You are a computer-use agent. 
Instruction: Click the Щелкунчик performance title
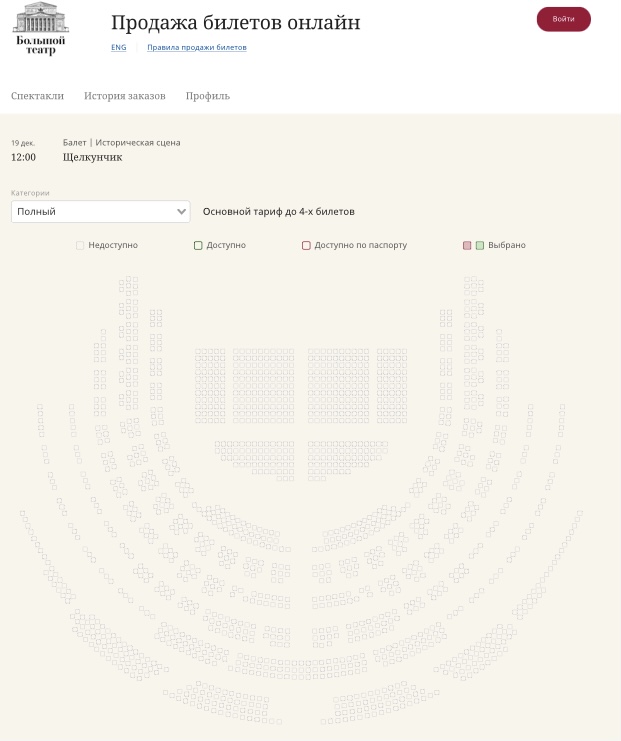click(x=92, y=157)
